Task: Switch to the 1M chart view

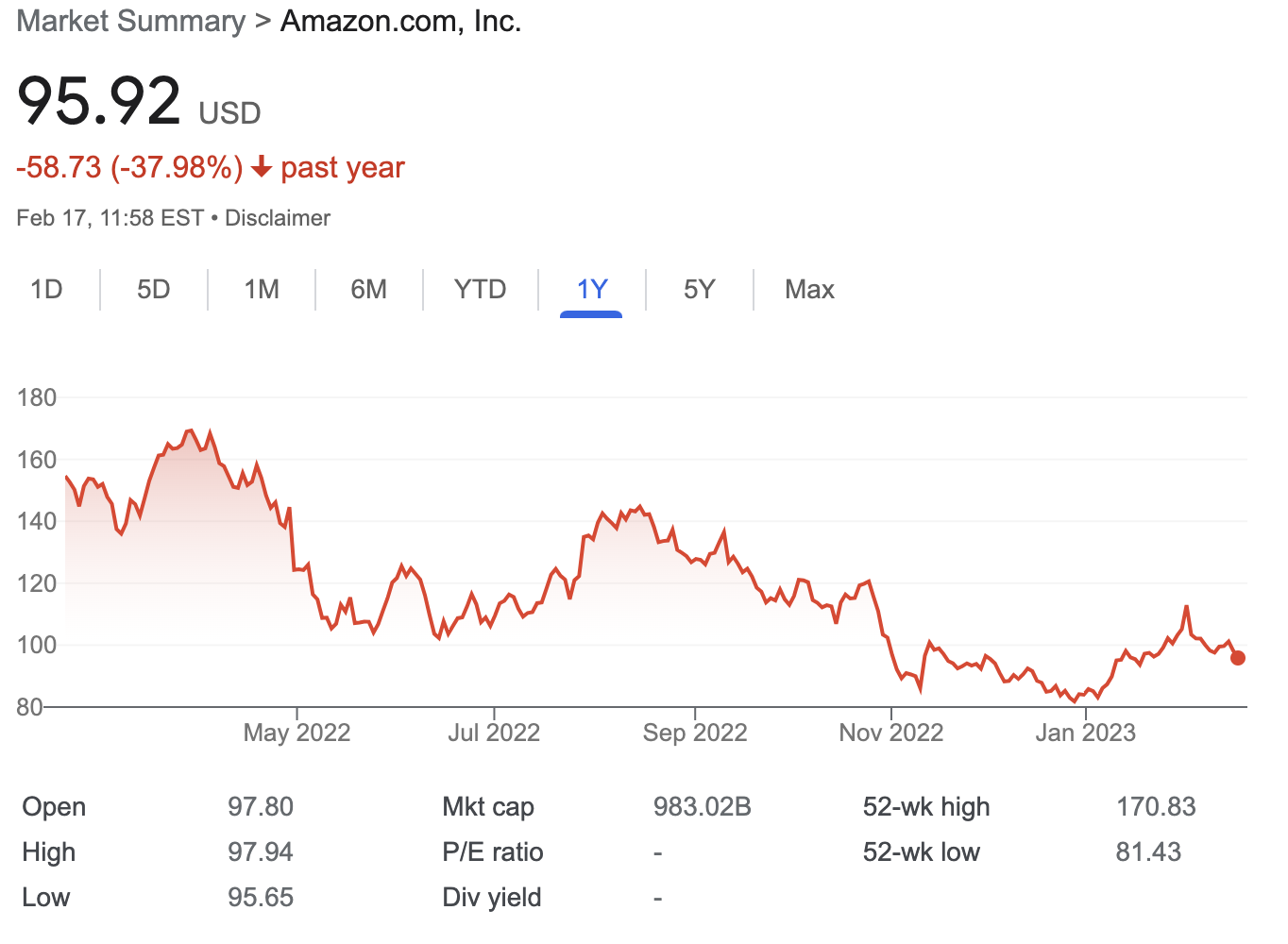Action: click(x=262, y=290)
